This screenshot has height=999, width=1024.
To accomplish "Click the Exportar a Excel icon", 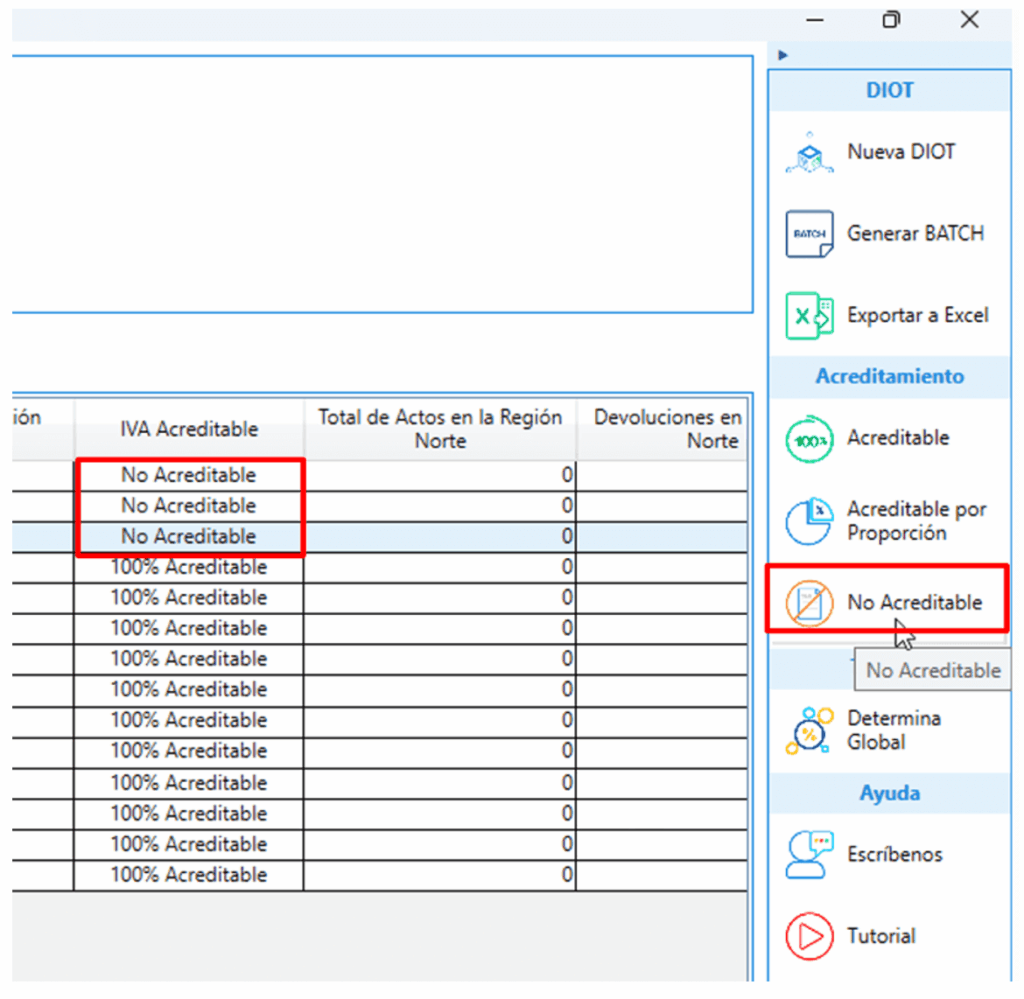I will click(809, 316).
